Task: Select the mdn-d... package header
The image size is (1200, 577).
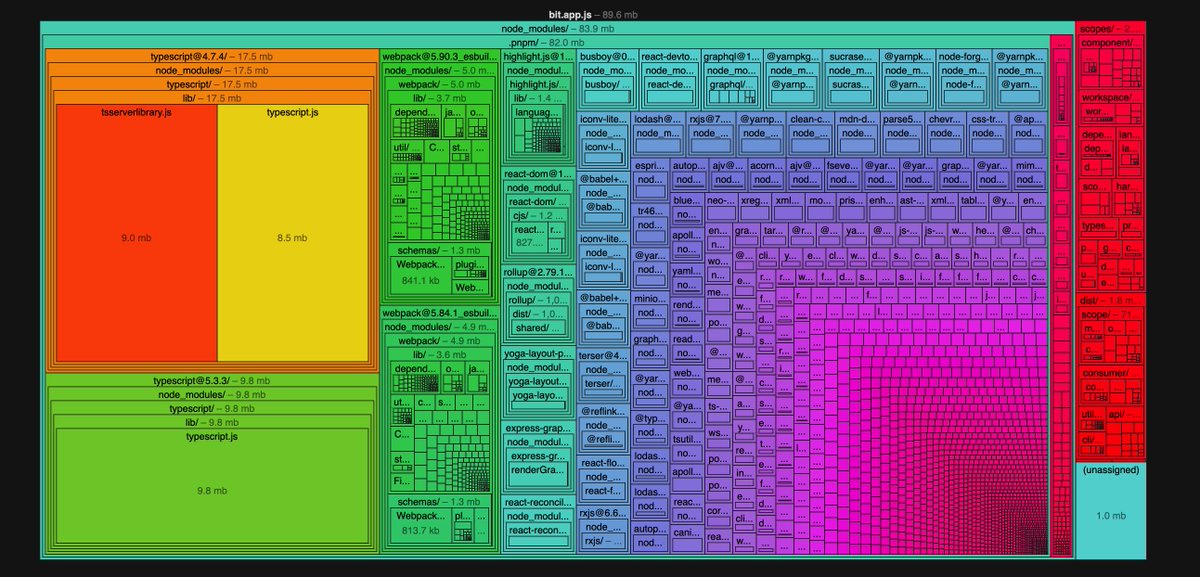Action: click(x=859, y=119)
